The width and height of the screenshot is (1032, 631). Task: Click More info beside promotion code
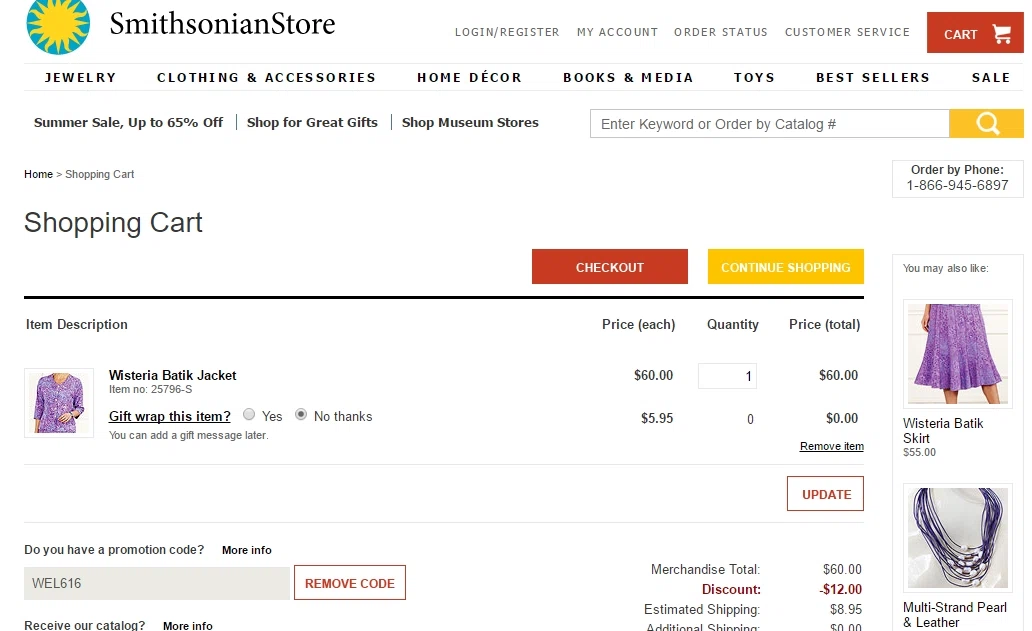pyautogui.click(x=246, y=550)
